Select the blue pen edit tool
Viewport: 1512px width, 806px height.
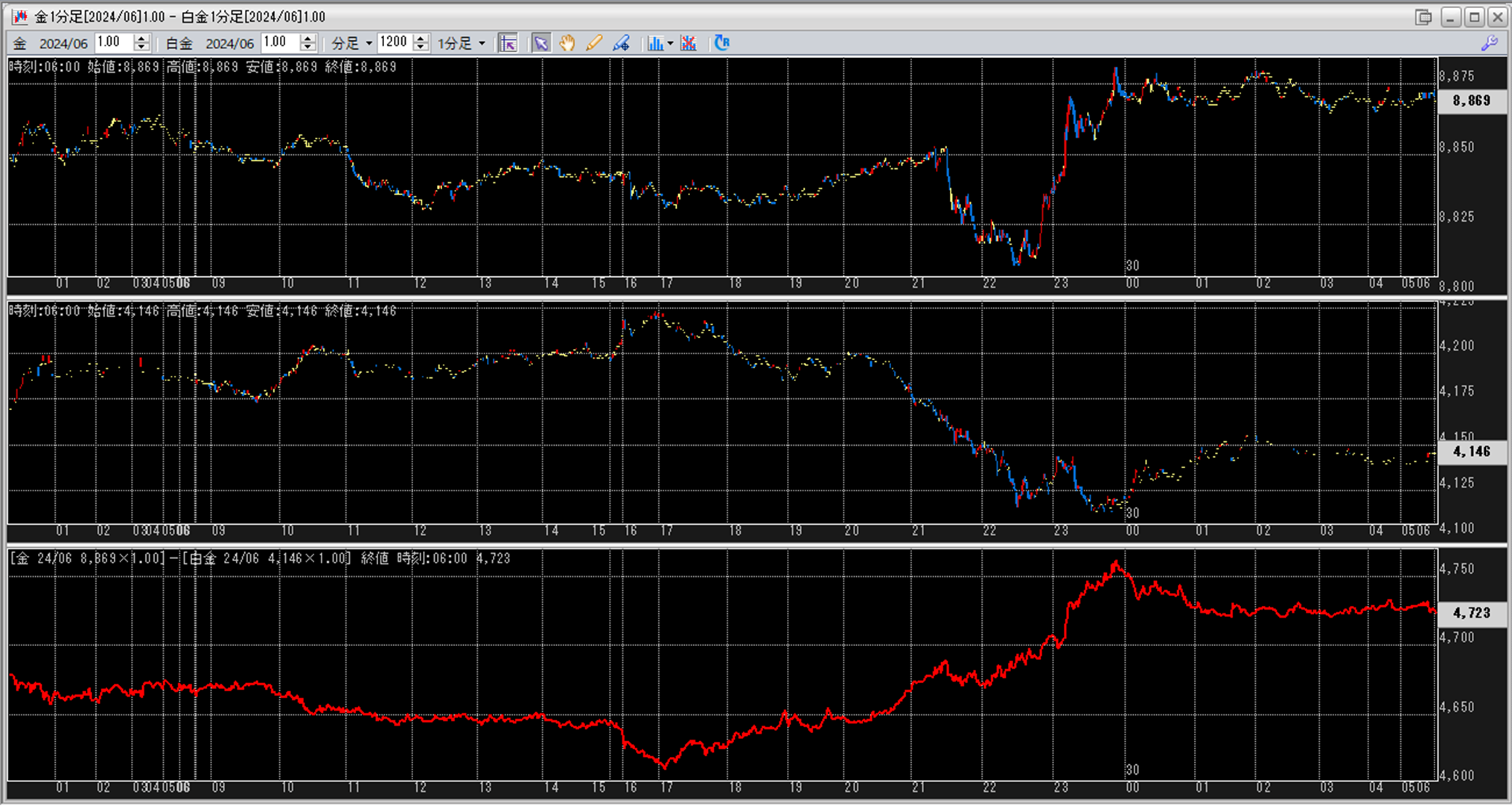tap(621, 43)
